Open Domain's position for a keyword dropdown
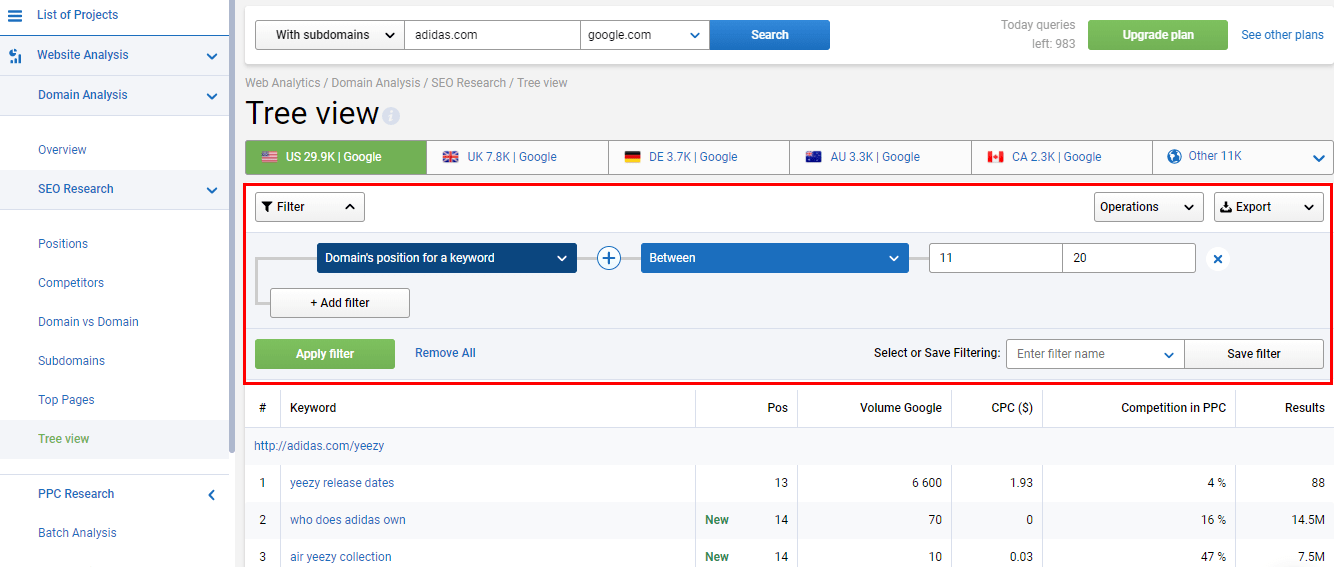 [447, 258]
